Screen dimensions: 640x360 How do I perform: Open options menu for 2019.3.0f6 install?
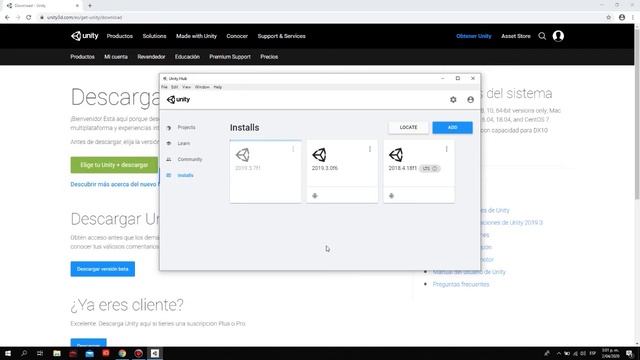[x=370, y=149]
